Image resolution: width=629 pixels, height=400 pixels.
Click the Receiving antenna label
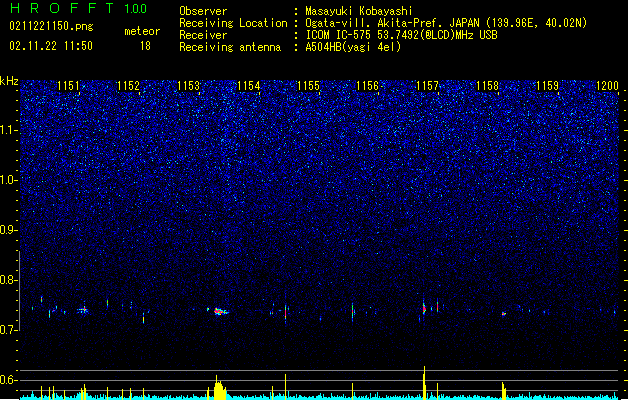(x=230, y=47)
